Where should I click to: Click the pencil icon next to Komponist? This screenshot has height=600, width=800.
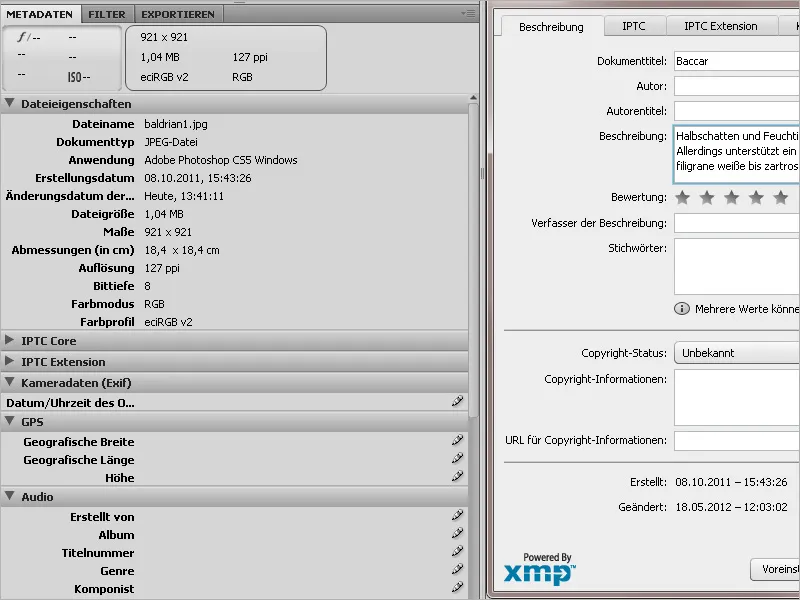coord(457,589)
